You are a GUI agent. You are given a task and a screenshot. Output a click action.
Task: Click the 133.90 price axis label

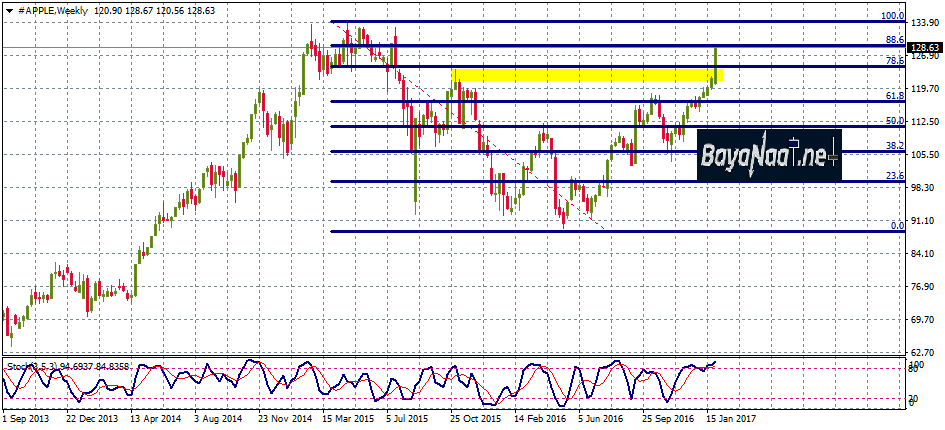924,23
